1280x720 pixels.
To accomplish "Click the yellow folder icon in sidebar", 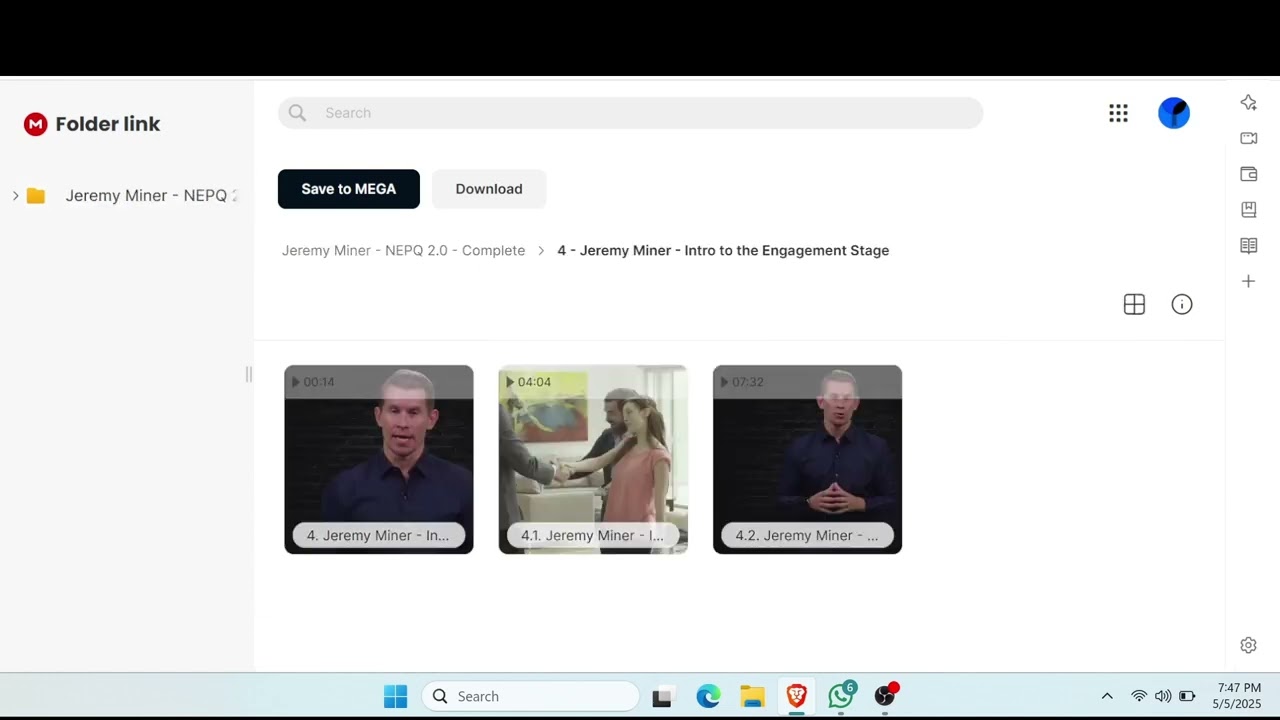I will click(36, 196).
